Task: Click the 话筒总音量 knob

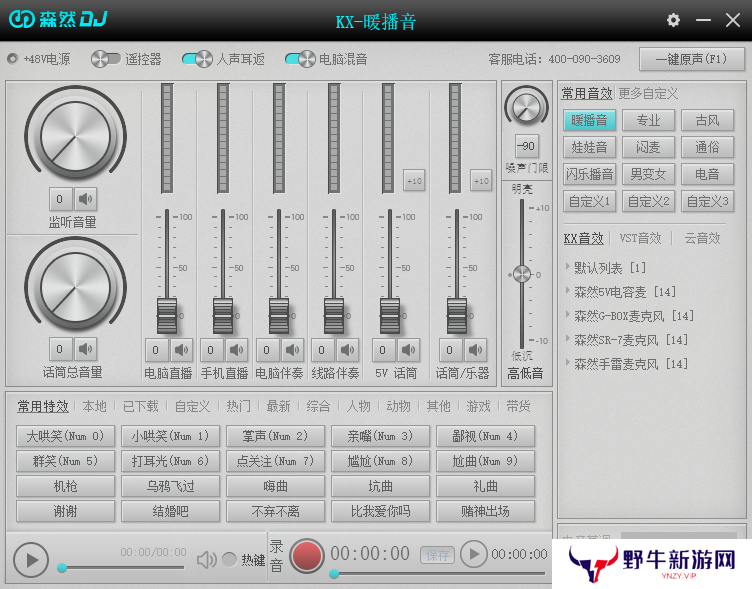Action: tap(75, 287)
